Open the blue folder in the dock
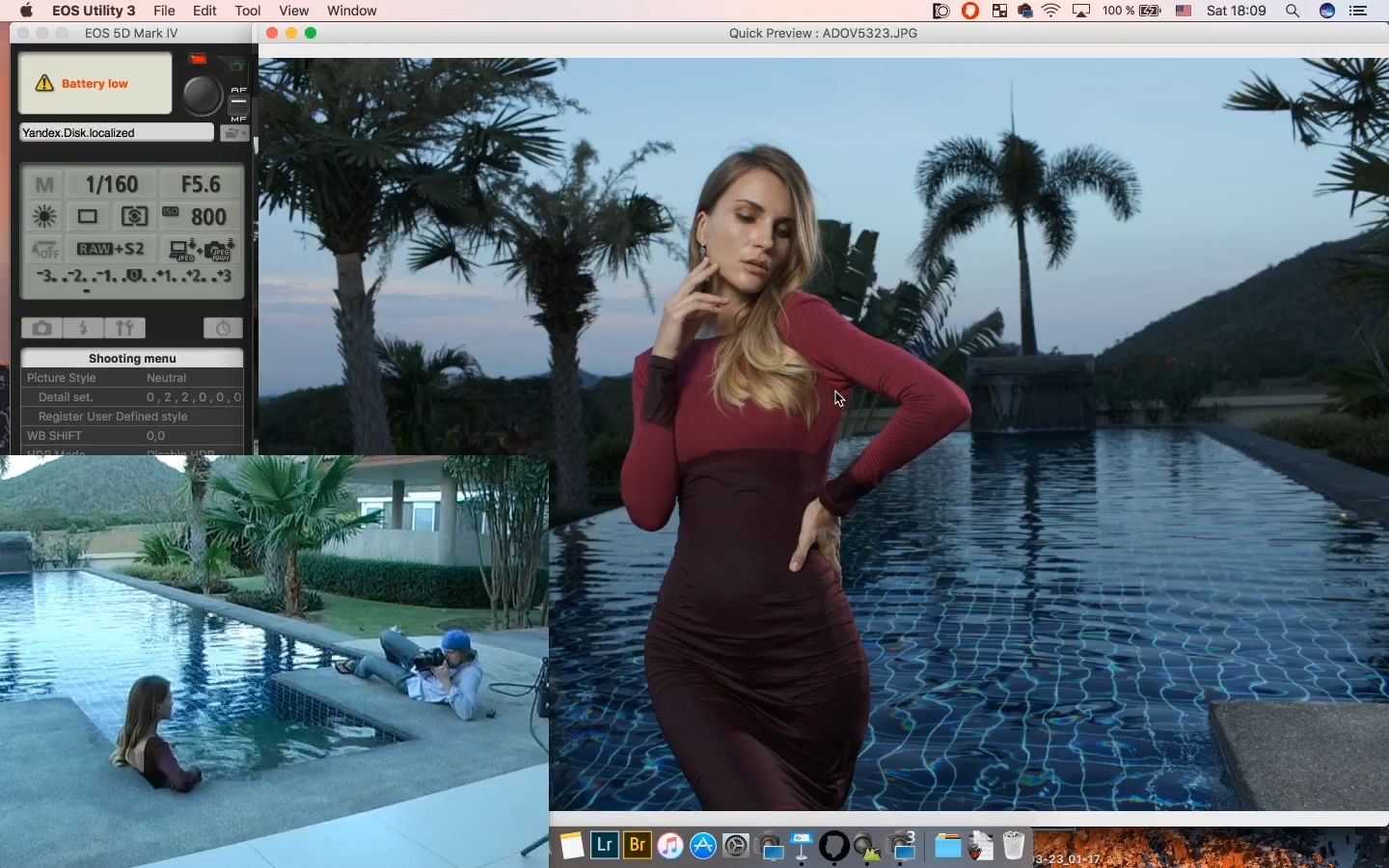The height and width of the screenshot is (868, 1389). [x=948, y=846]
